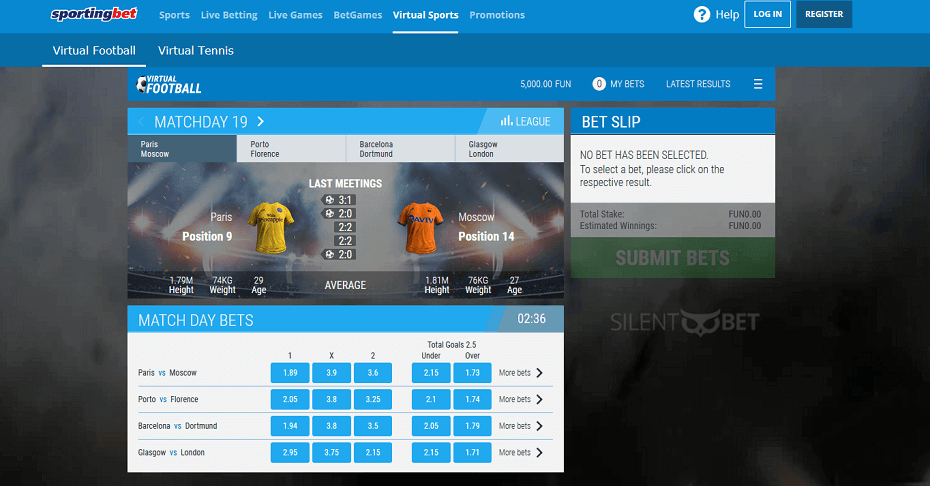Select Over 2.5 goals Paris vs Moscow 1.73
The height and width of the screenshot is (486, 930).
pos(473,373)
